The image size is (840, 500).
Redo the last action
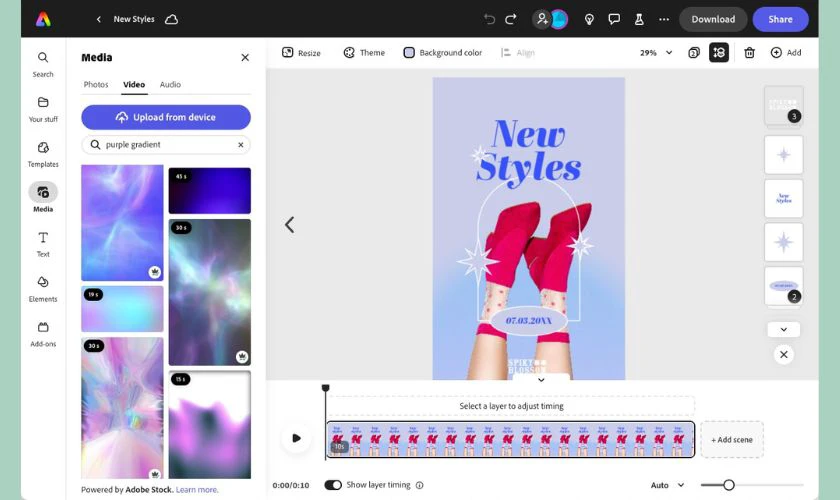[x=511, y=19]
